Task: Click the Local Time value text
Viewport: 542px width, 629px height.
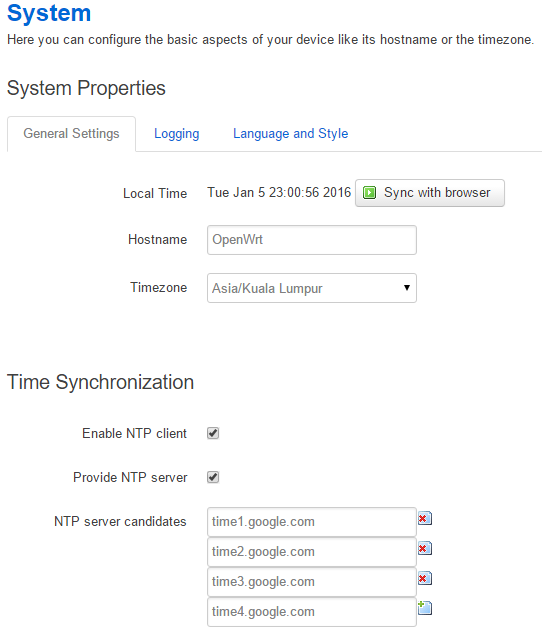Action: point(279,193)
